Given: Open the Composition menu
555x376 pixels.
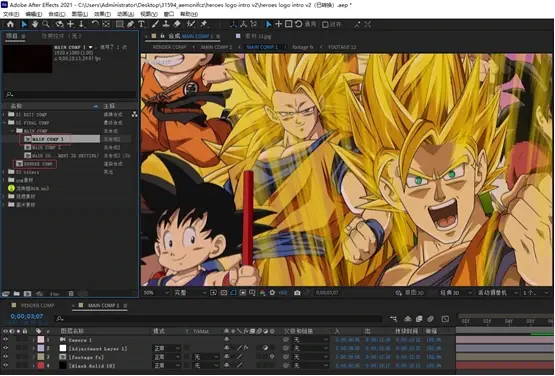Looking at the screenshot, I should coord(57,14).
